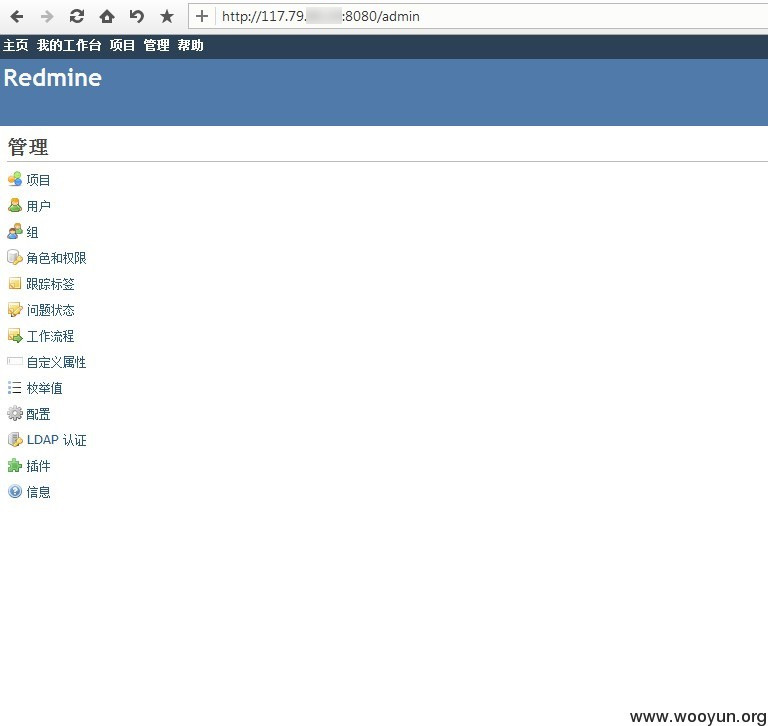Click the 角色和权限 roles icon

pos(15,257)
